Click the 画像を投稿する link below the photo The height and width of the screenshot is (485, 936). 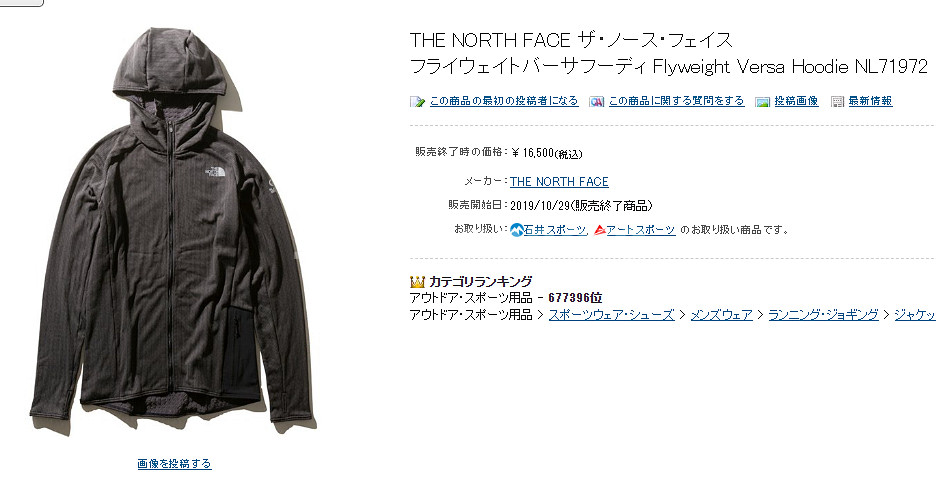tap(174, 463)
